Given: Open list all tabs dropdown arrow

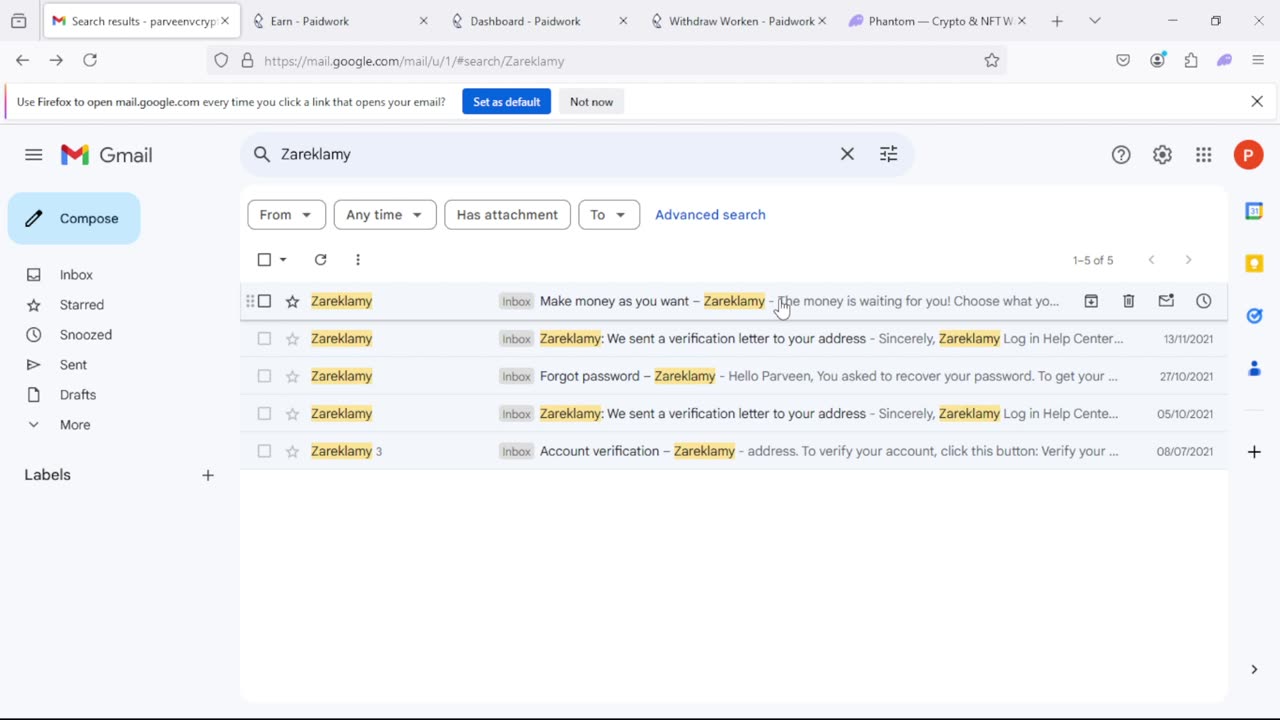Looking at the screenshot, I should pyautogui.click(x=1095, y=21).
